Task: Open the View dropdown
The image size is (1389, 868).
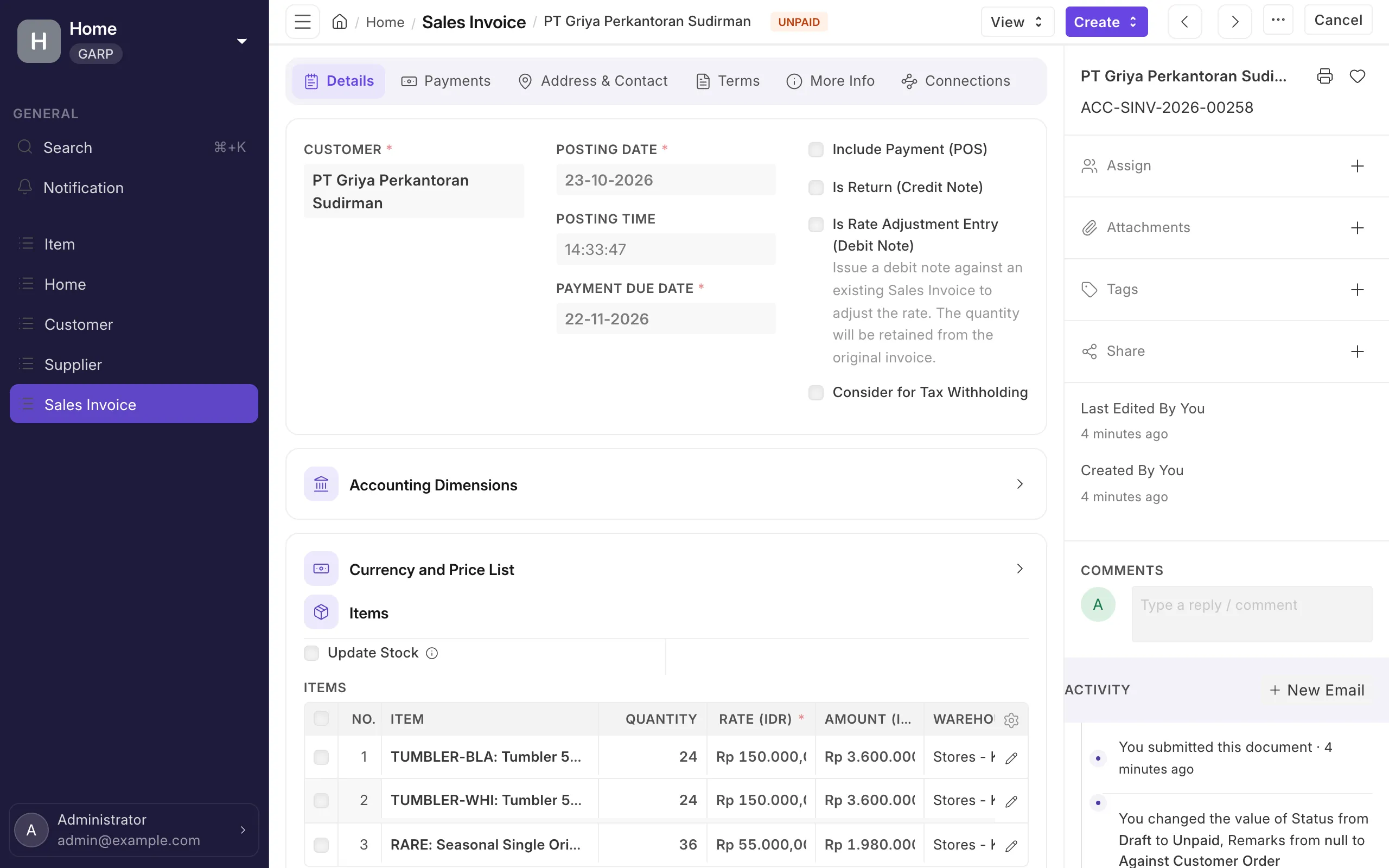Action: [1017, 22]
